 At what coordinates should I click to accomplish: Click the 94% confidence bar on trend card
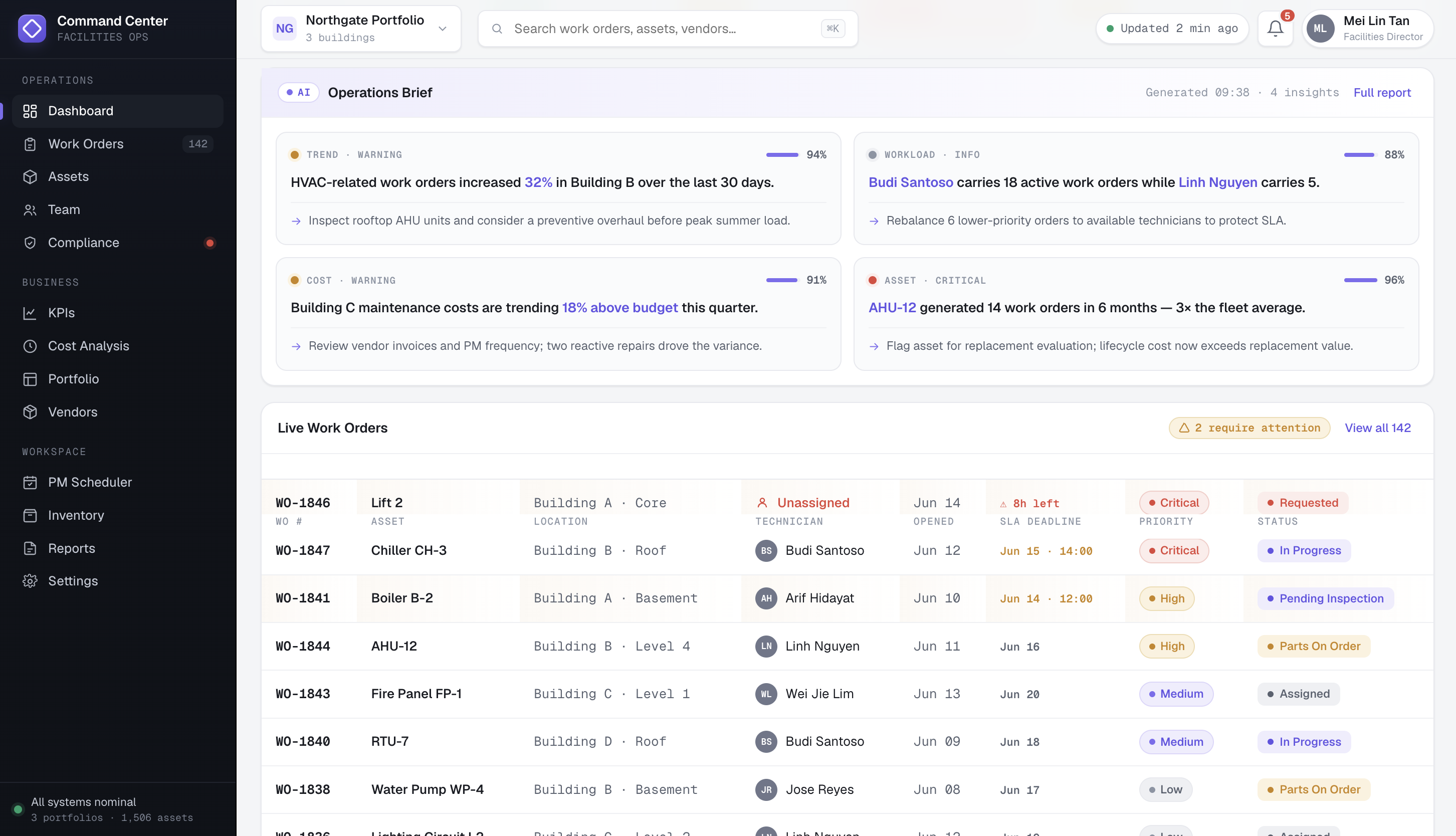tap(782, 155)
